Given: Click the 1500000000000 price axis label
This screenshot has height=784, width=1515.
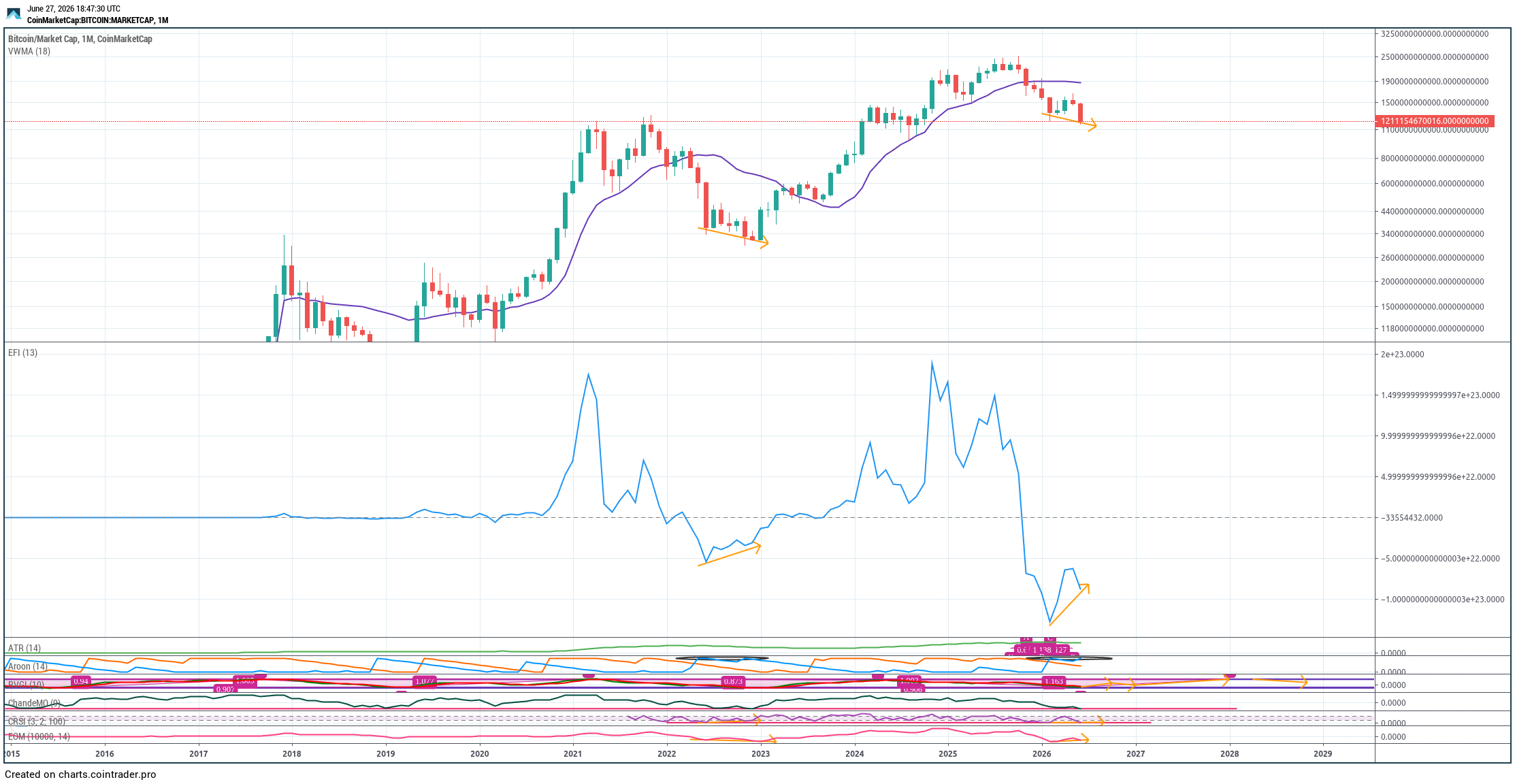Looking at the screenshot, I should (1434, 102).
